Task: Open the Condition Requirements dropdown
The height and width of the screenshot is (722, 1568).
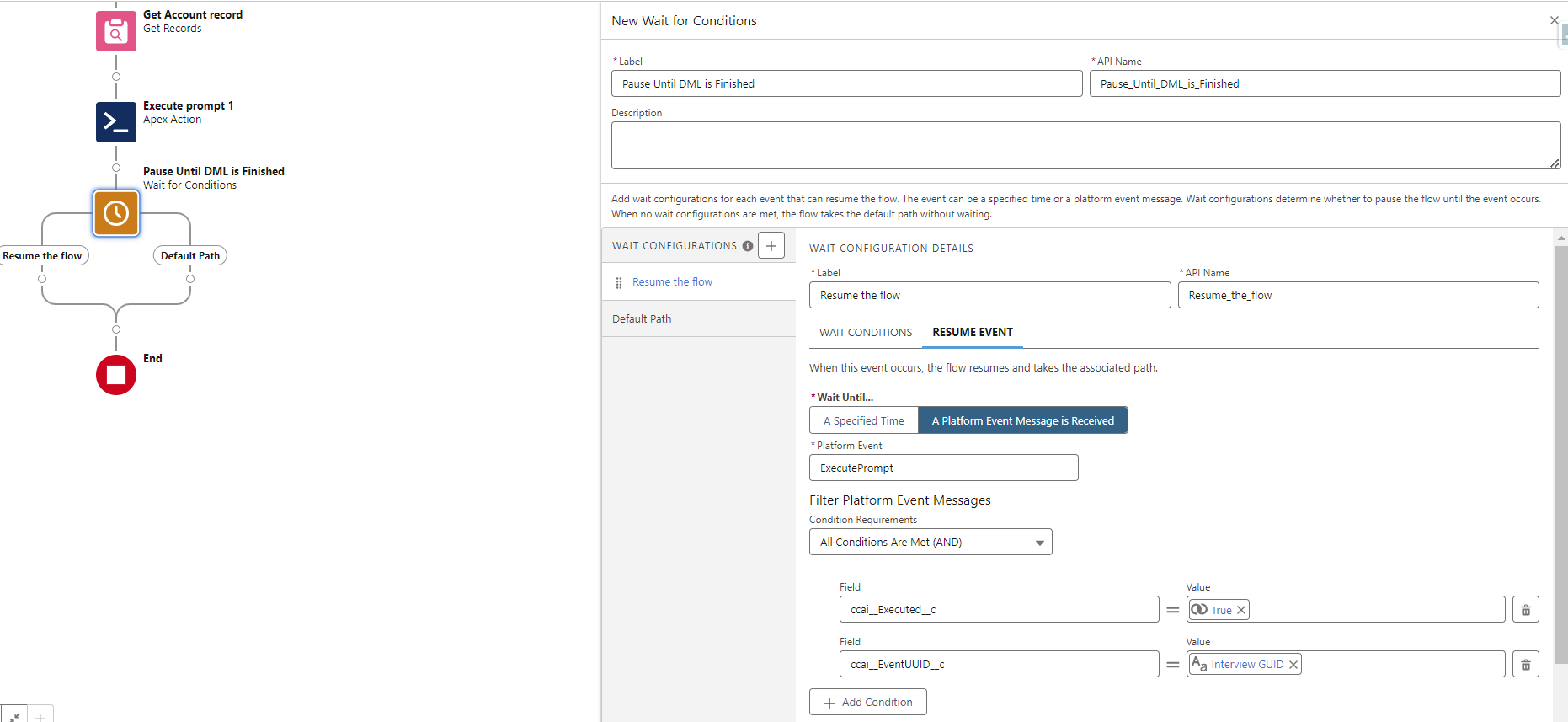Action: (x=931, y=543)
